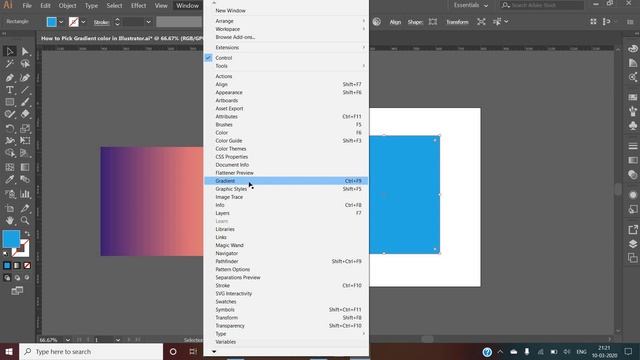Select the Zoom tool

[25, 221]
